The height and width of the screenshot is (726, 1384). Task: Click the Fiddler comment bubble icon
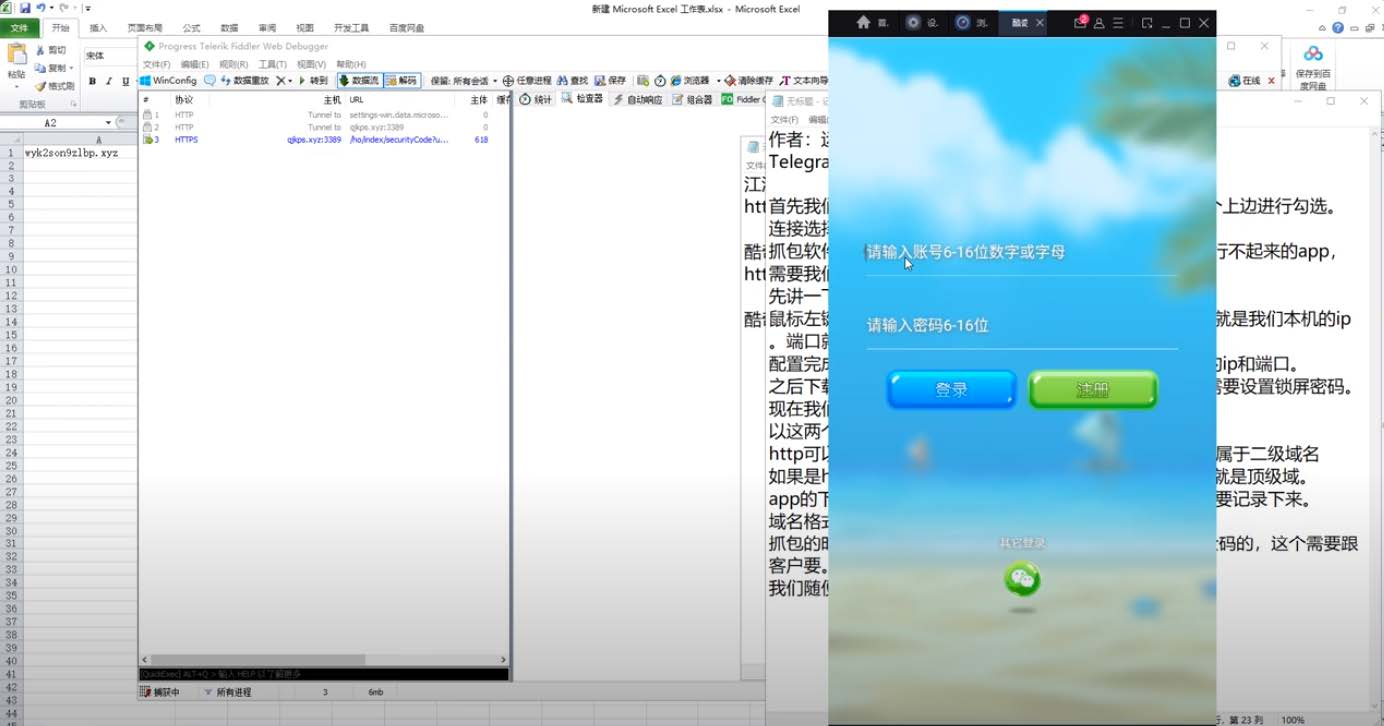click(210, 81)
